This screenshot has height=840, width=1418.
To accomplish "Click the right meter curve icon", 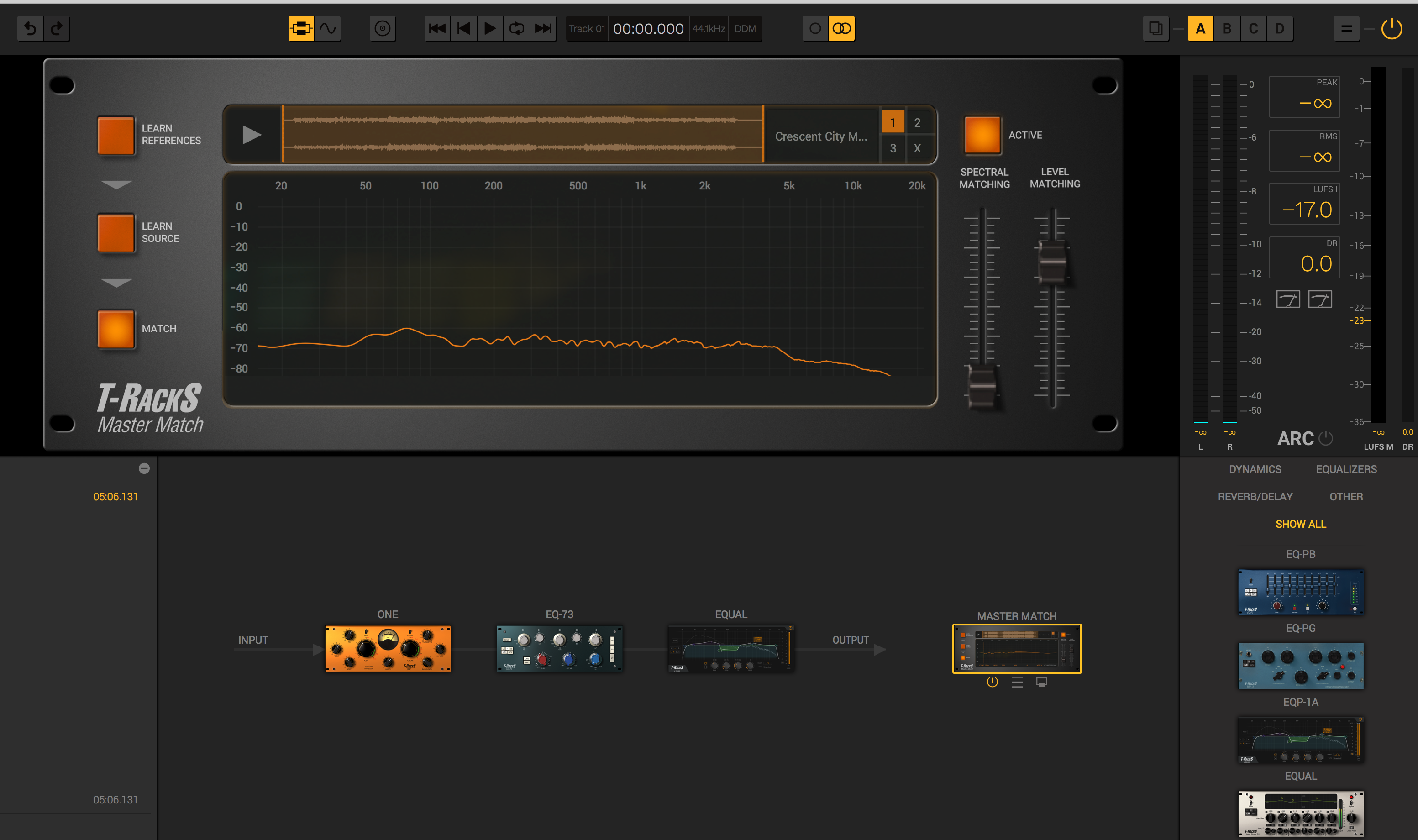I will click(1320, 299).
